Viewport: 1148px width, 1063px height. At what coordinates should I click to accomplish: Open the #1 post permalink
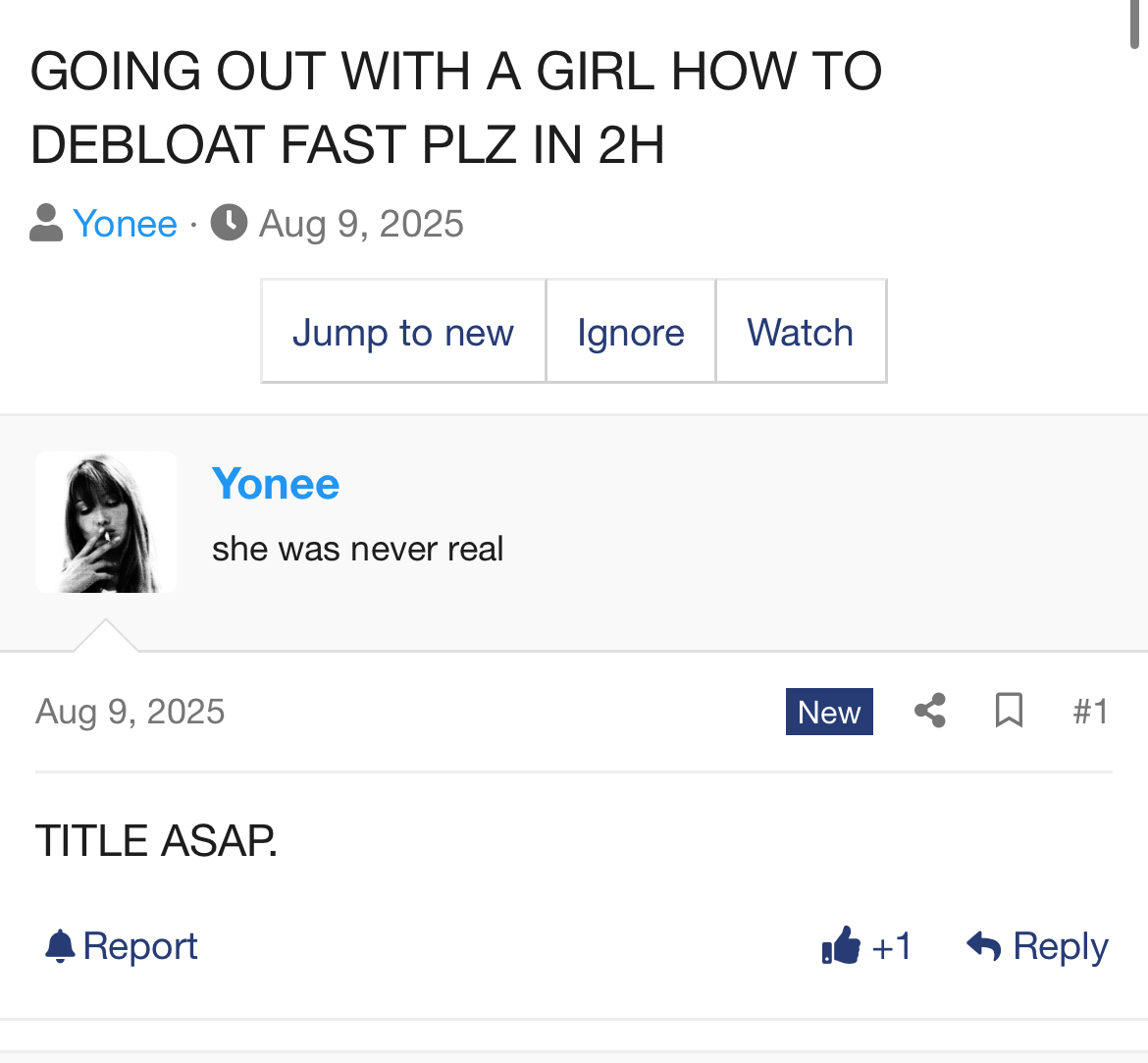[x=1090, y=712]
